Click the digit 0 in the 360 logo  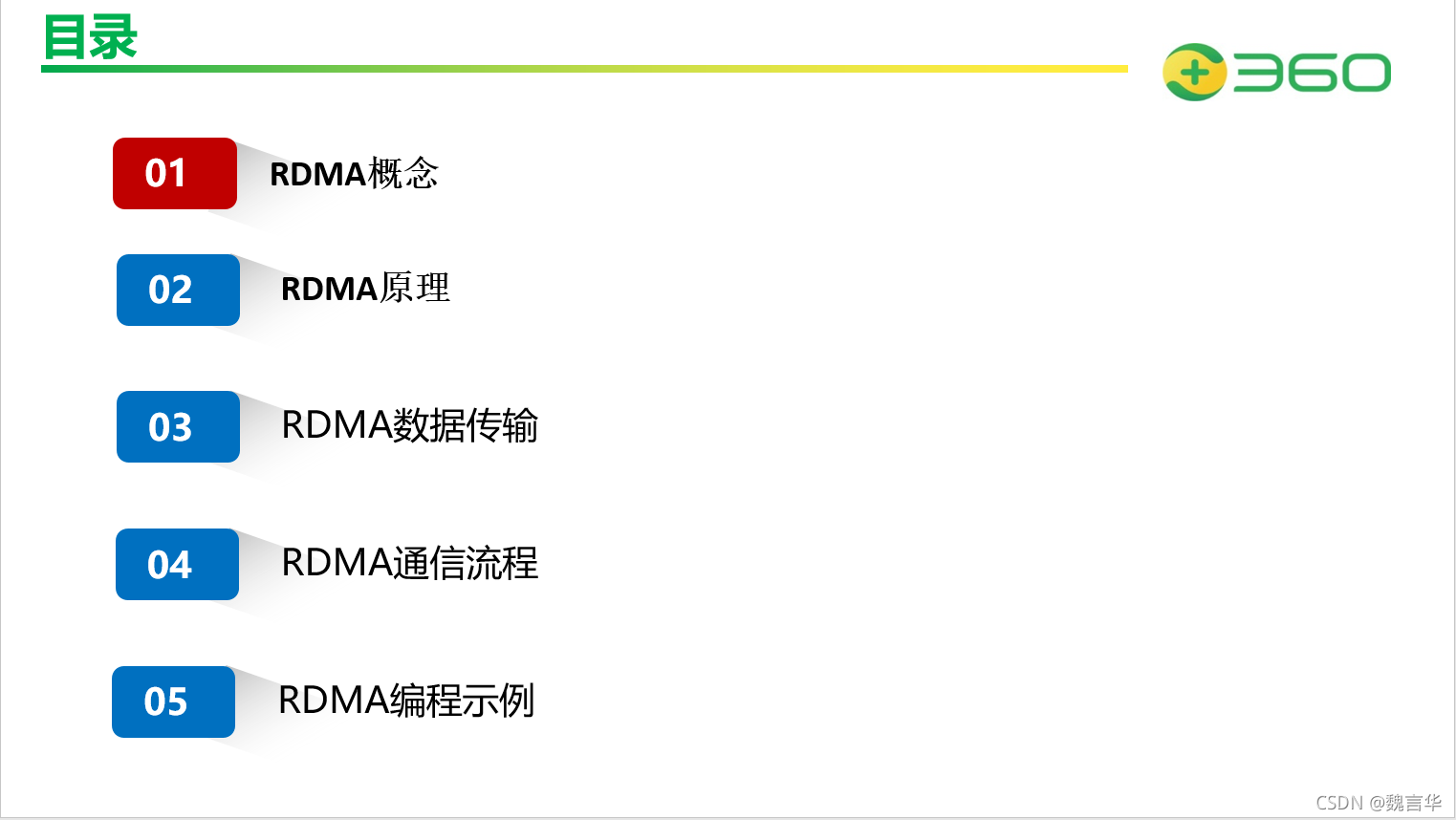coord(1364,73)
